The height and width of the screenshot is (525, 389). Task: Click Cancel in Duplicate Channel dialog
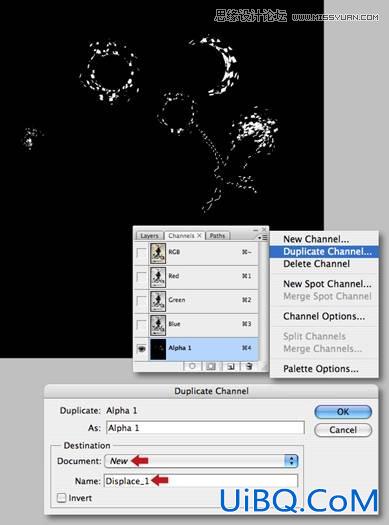pos(343,430)
